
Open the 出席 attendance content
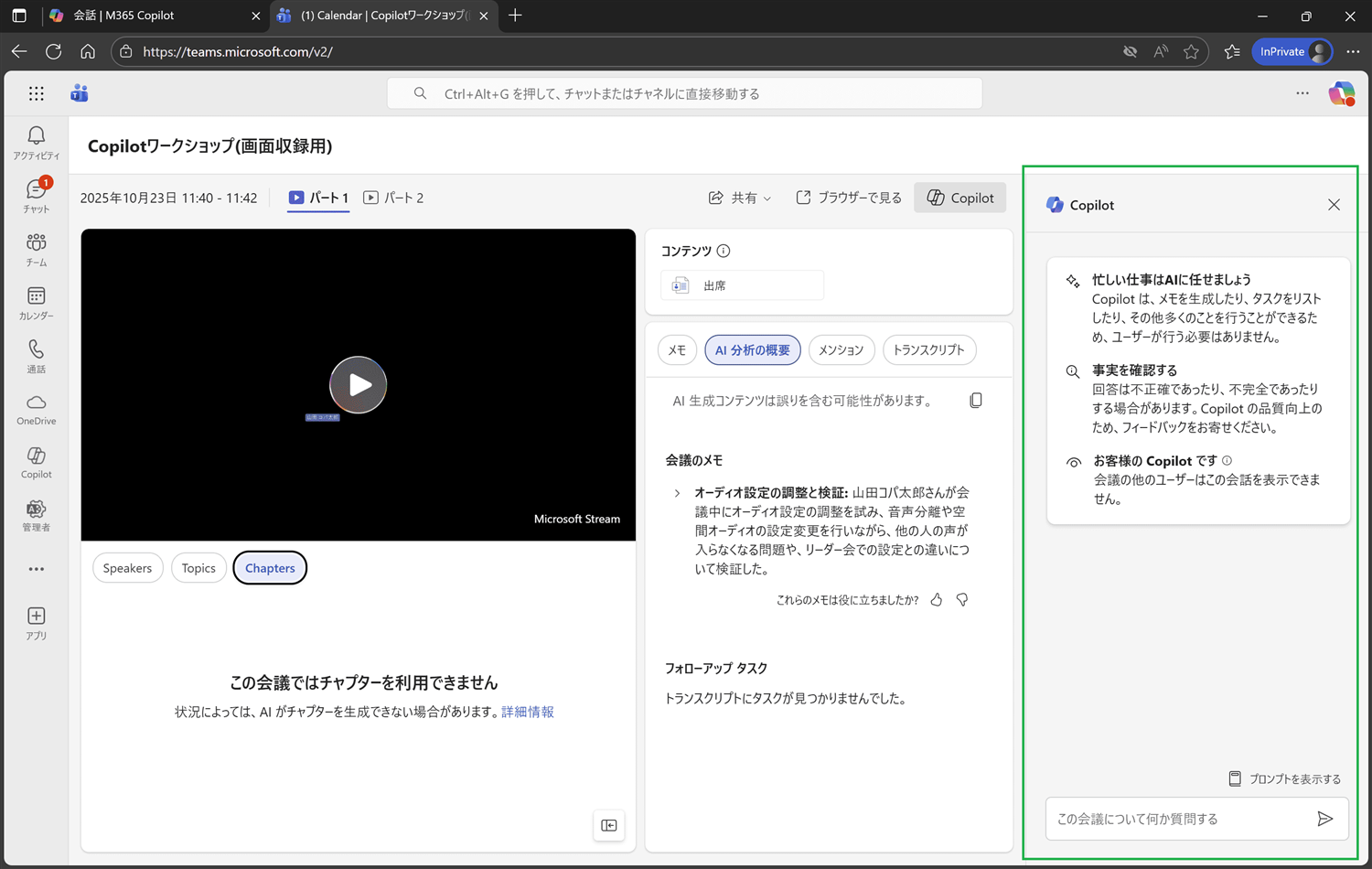[x=742, y=284]
